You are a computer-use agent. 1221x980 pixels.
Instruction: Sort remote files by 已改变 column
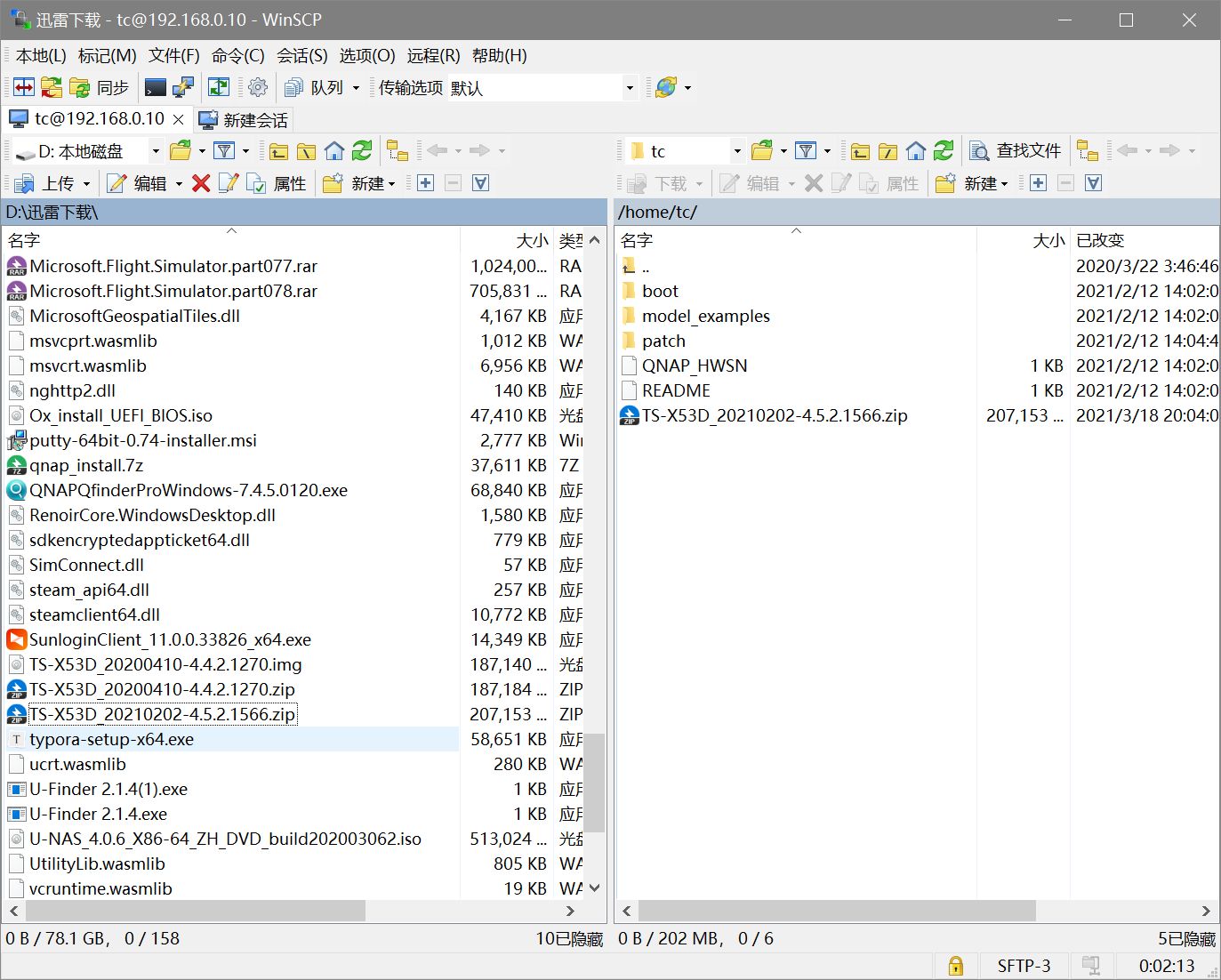click(1144, 240)
